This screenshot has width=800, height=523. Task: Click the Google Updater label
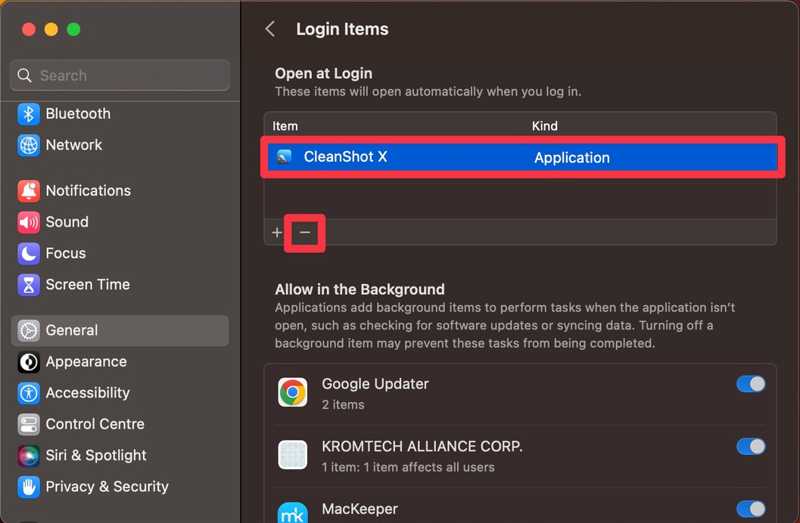(375, 384)
